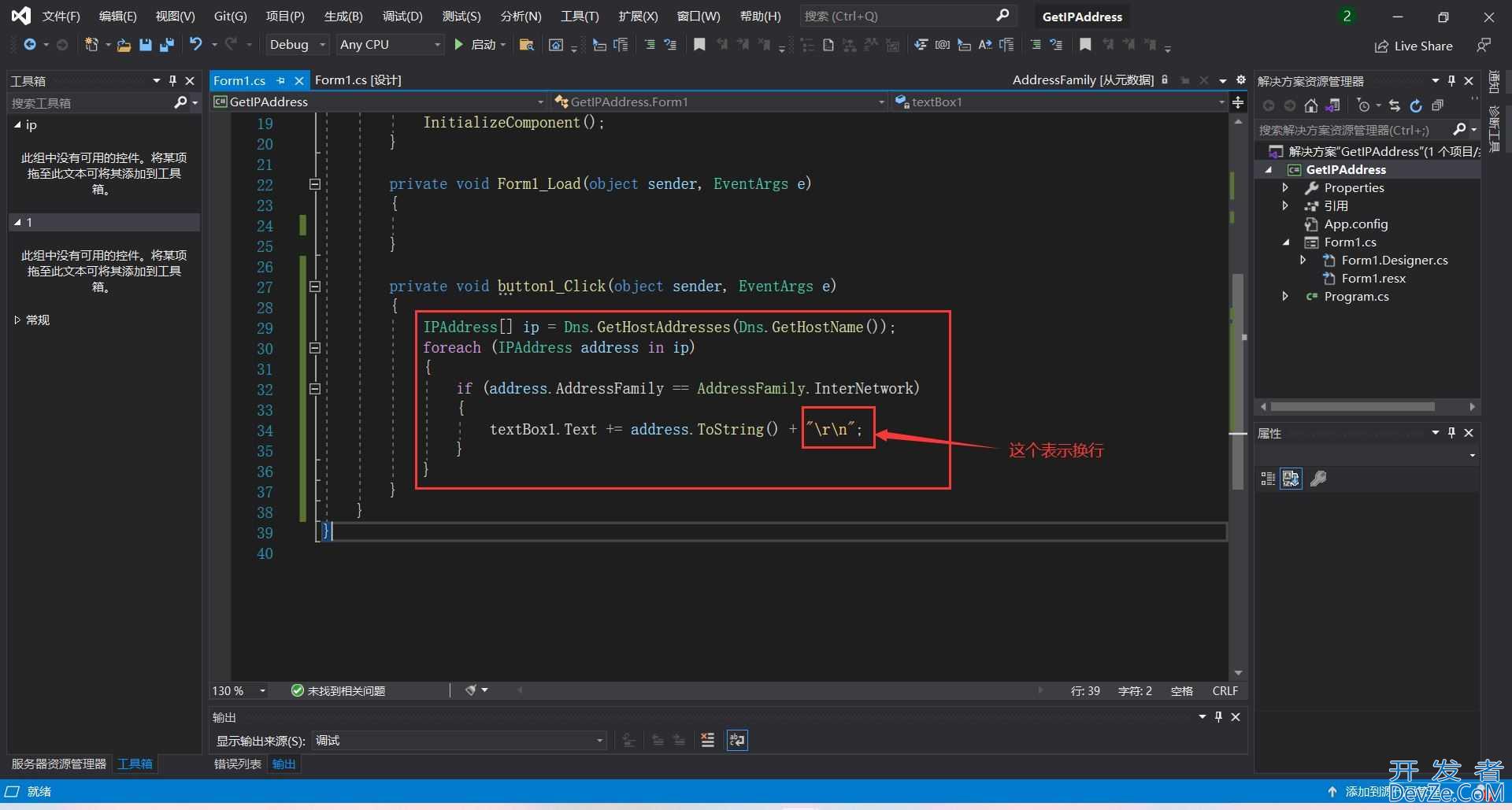Screen dimensions: 1512x810
Task: Open the 文件(F) menu
Action: (61, 16)
